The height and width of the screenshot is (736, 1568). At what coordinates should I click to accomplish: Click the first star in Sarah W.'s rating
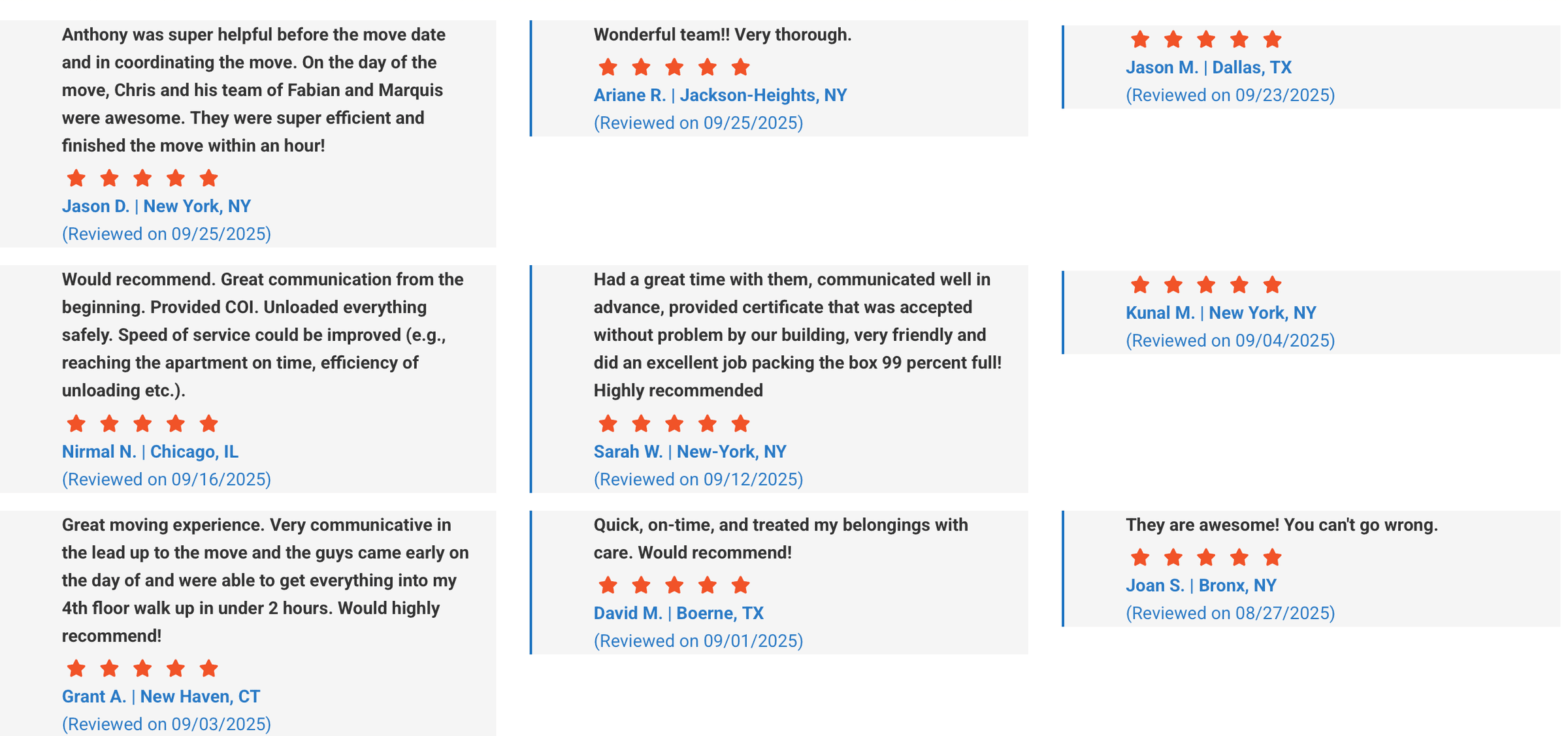point(608,424)
